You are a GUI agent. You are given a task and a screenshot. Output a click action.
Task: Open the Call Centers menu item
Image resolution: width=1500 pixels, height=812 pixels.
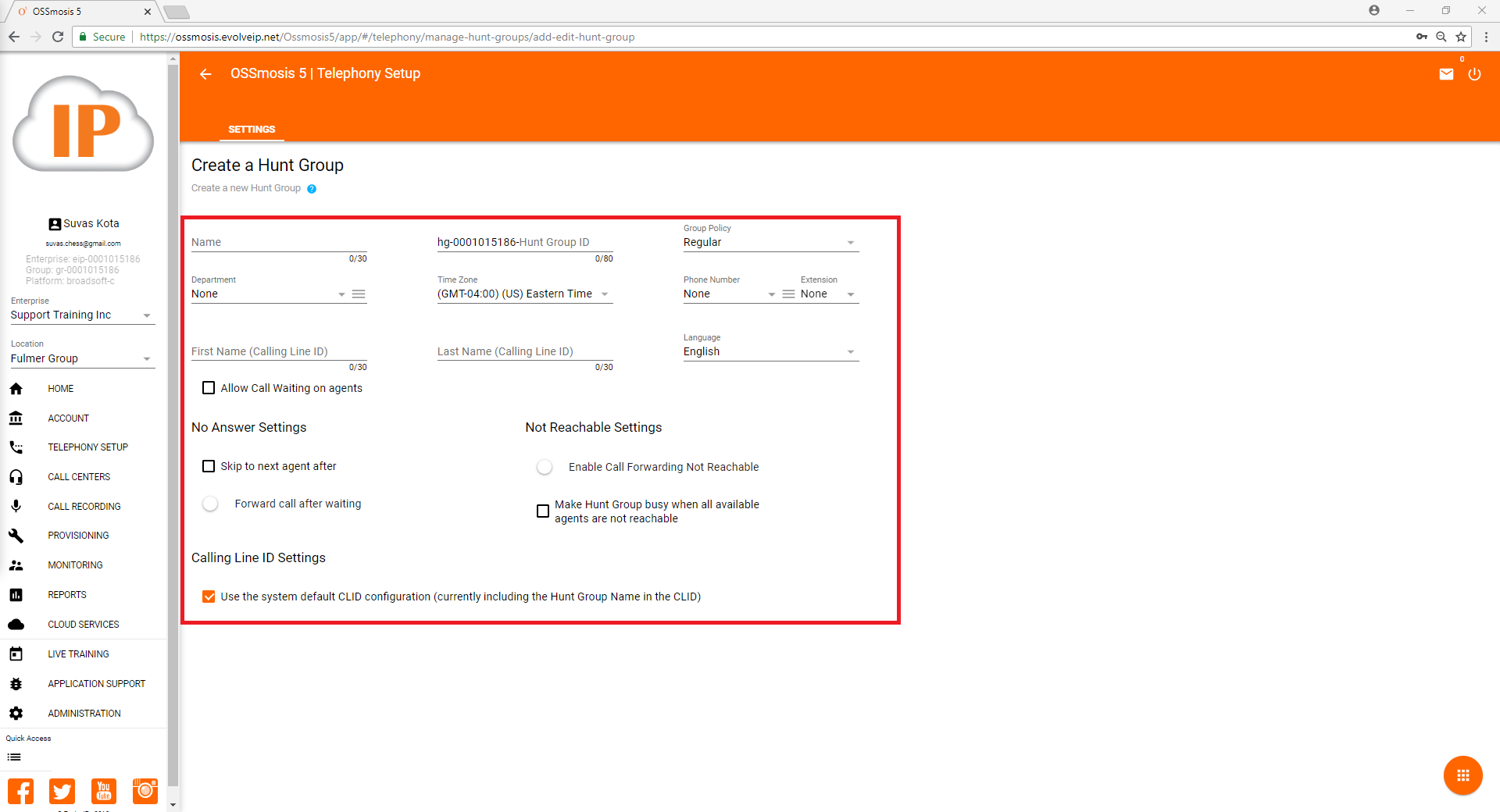pyautogui.click(x=79, y=477)
